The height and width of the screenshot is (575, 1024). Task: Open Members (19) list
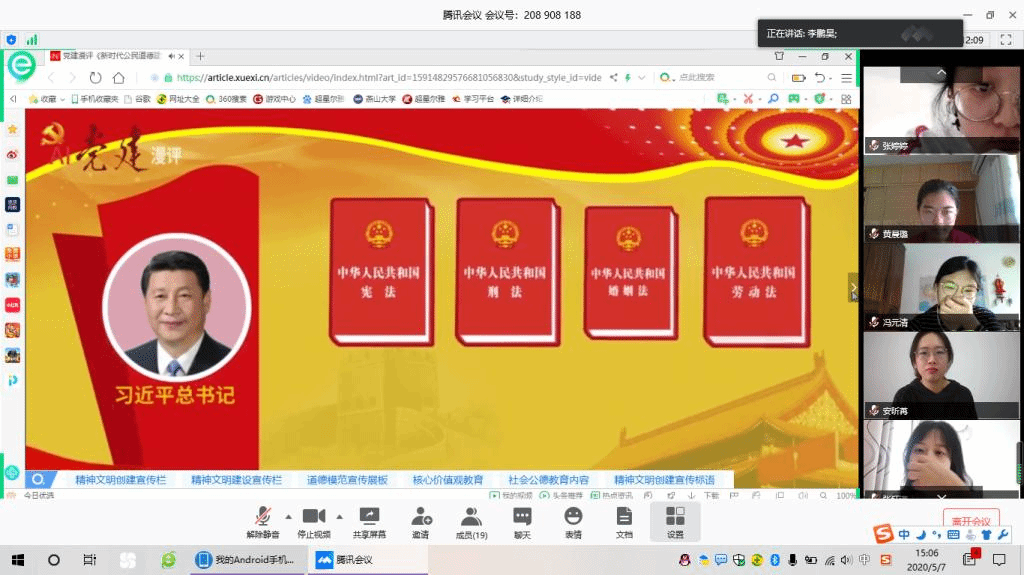(471, 517)
